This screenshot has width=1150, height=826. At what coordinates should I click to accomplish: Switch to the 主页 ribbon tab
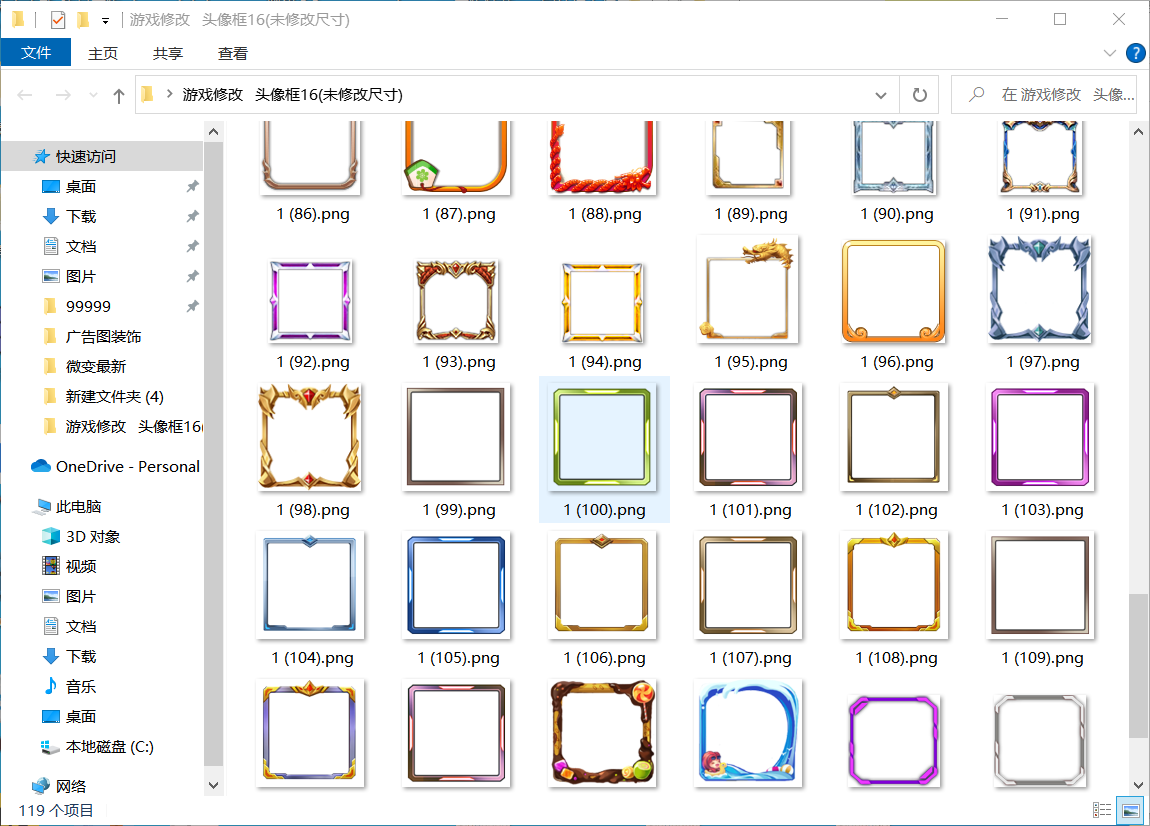pos(103,54)
